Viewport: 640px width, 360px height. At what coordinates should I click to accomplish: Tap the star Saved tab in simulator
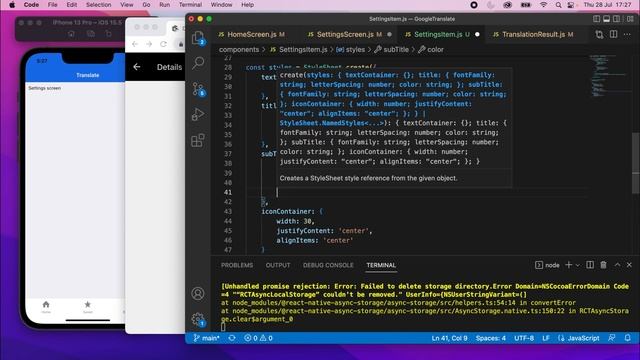click(87, 307)
